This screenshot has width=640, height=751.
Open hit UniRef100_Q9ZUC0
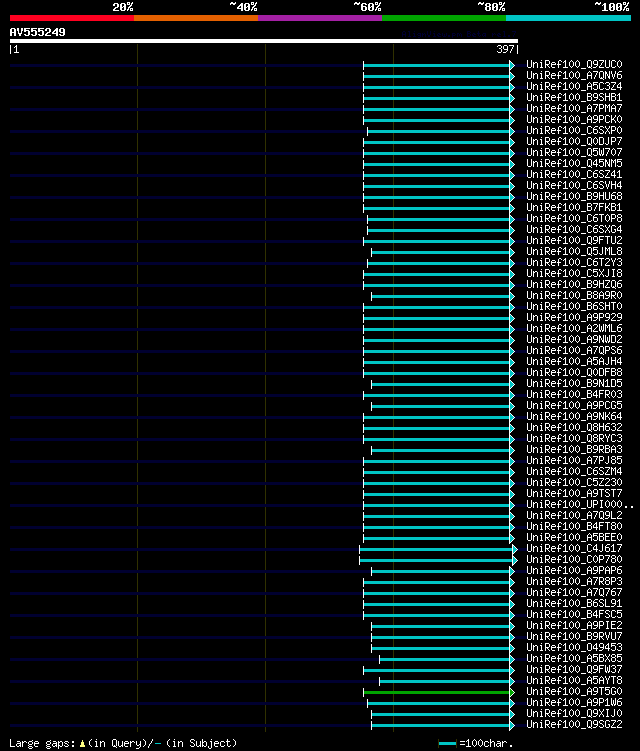tap(574, 64)
